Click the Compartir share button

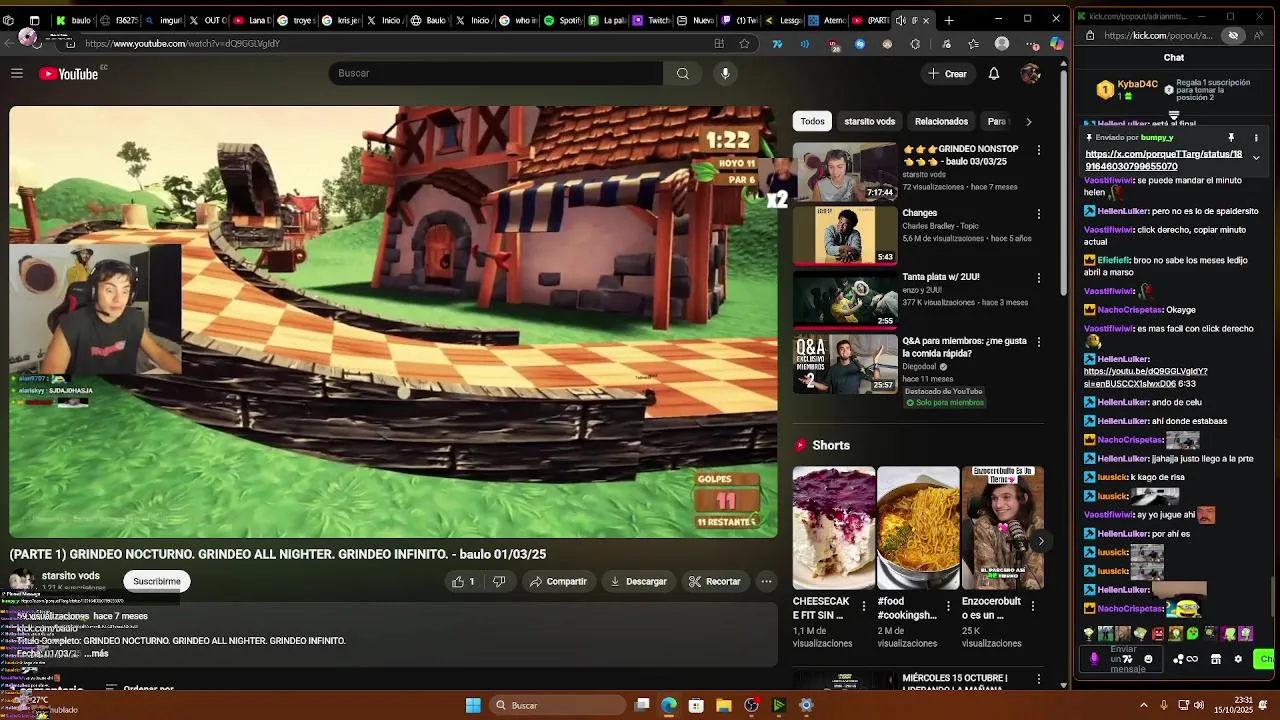tap(558, 581)
